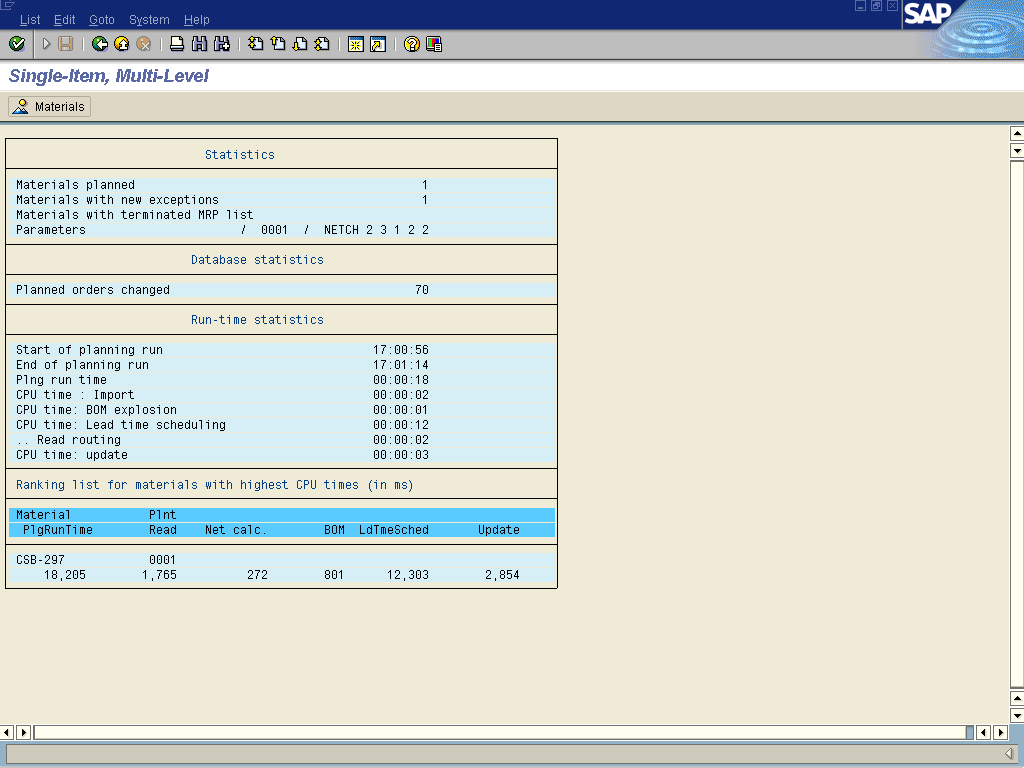Click the 'Planned orders changed' value 70
Screen dimensions: 1024x768
pyautogui.click(x=422, y=290)
